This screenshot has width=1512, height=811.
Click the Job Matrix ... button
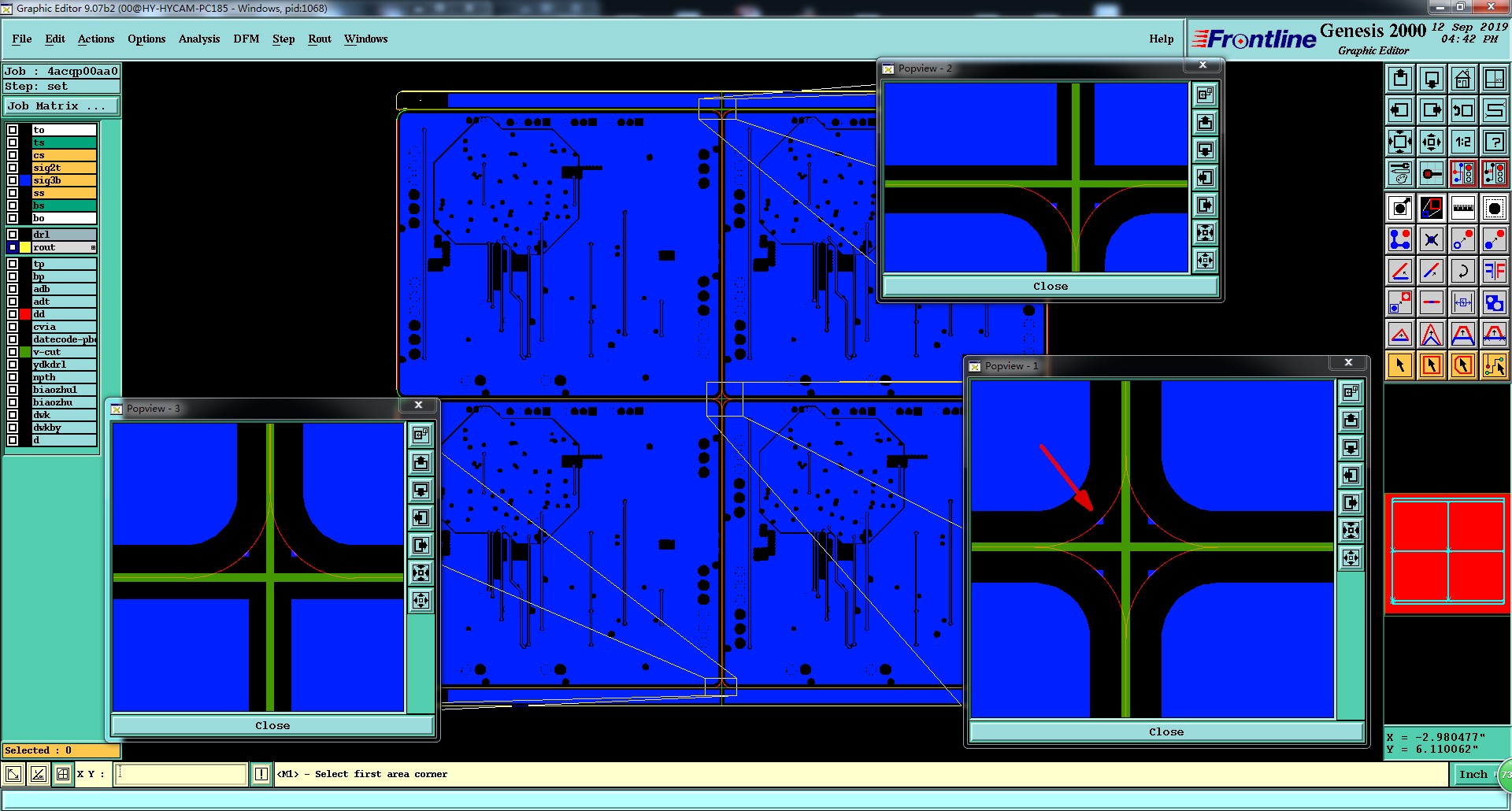[x=61, y=106]
